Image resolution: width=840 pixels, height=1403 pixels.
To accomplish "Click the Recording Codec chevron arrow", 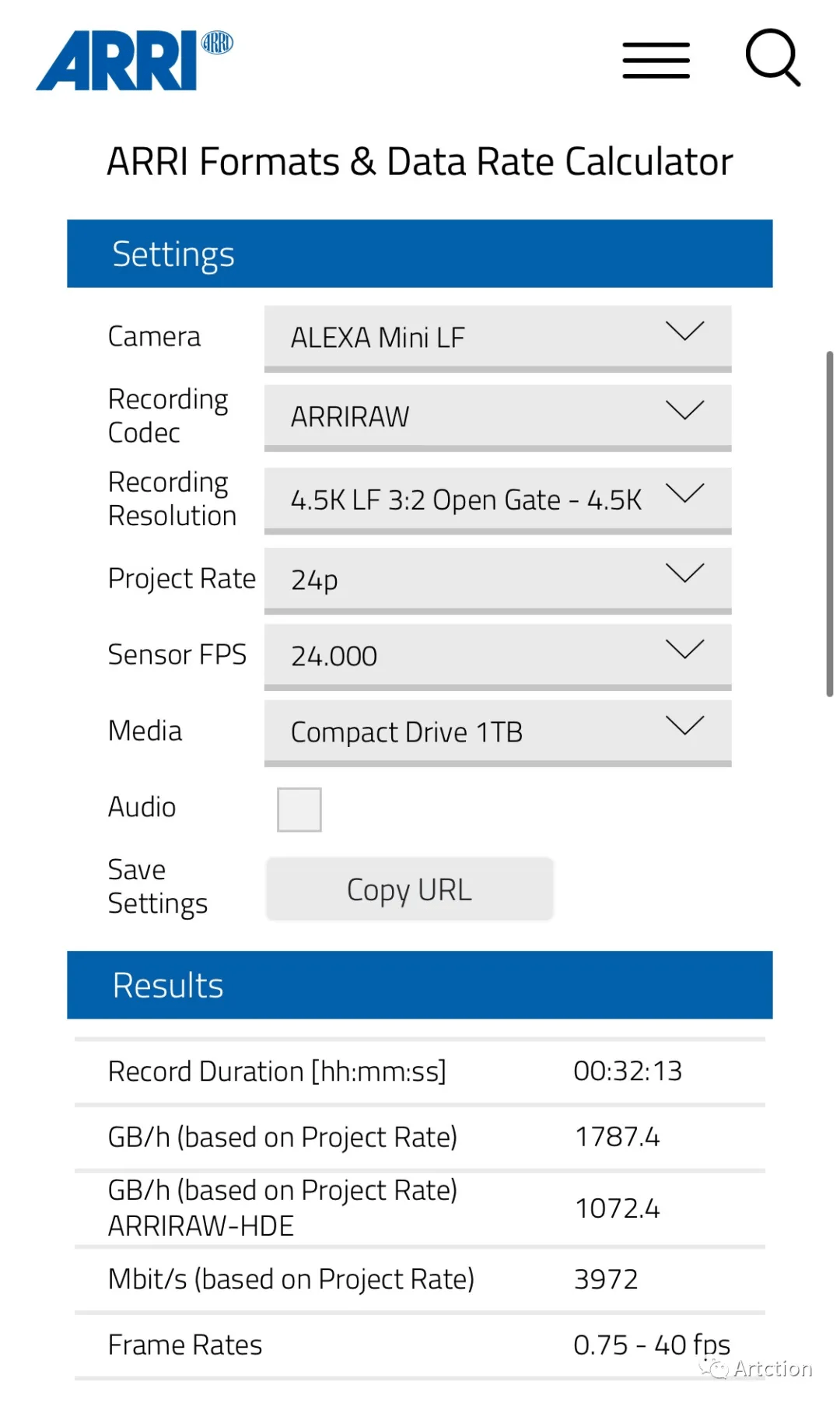I will [685, 410].
